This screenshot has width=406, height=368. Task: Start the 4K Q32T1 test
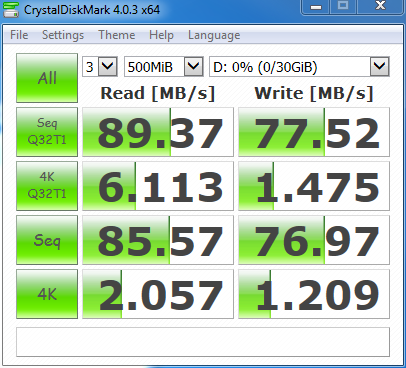pyautogui.click(x=47, y=186)
